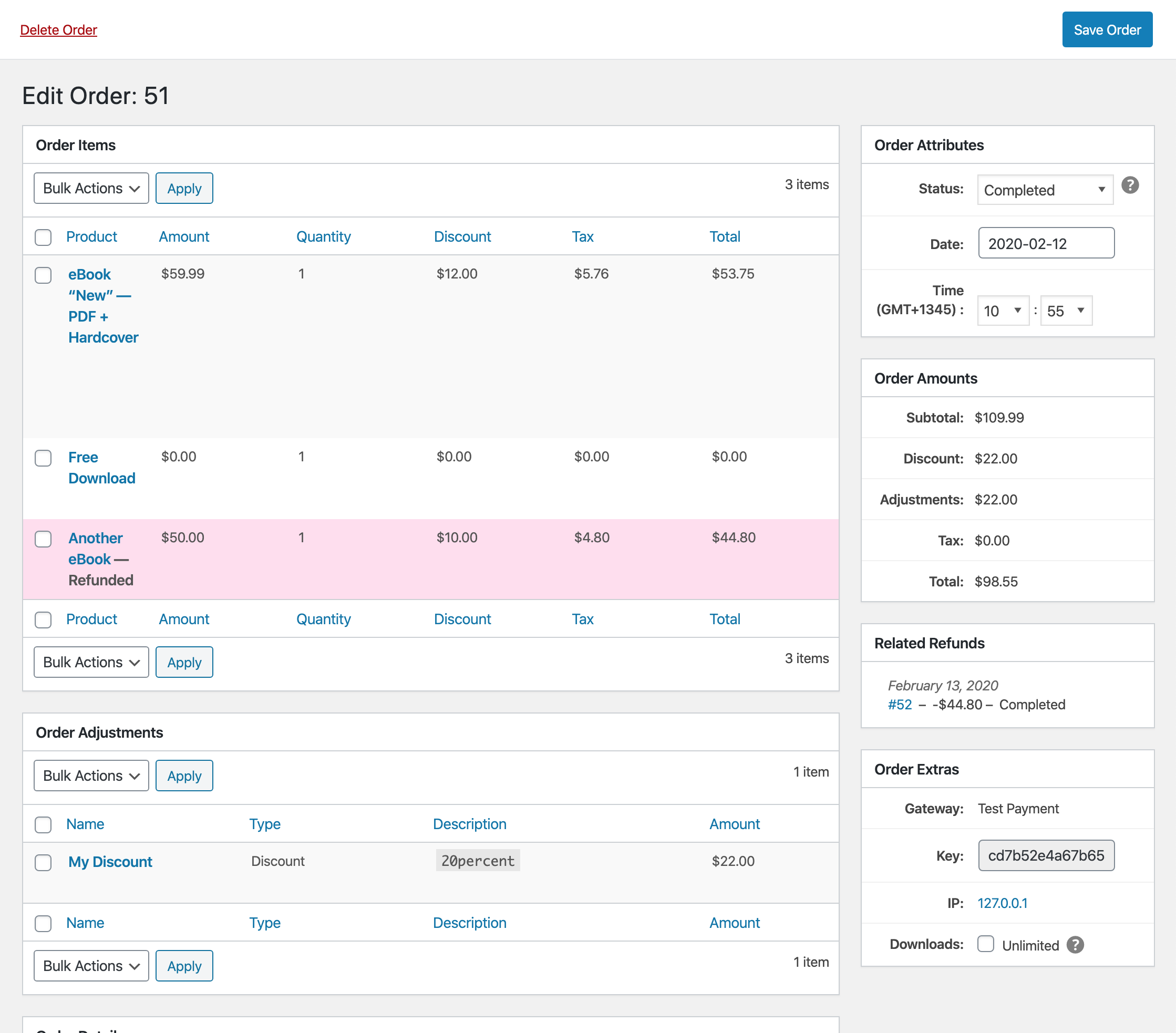Screen dimensions: 1176x1033
Task: Tick the select-all checkbox in Order Items footer
Action: click(43, 619)
